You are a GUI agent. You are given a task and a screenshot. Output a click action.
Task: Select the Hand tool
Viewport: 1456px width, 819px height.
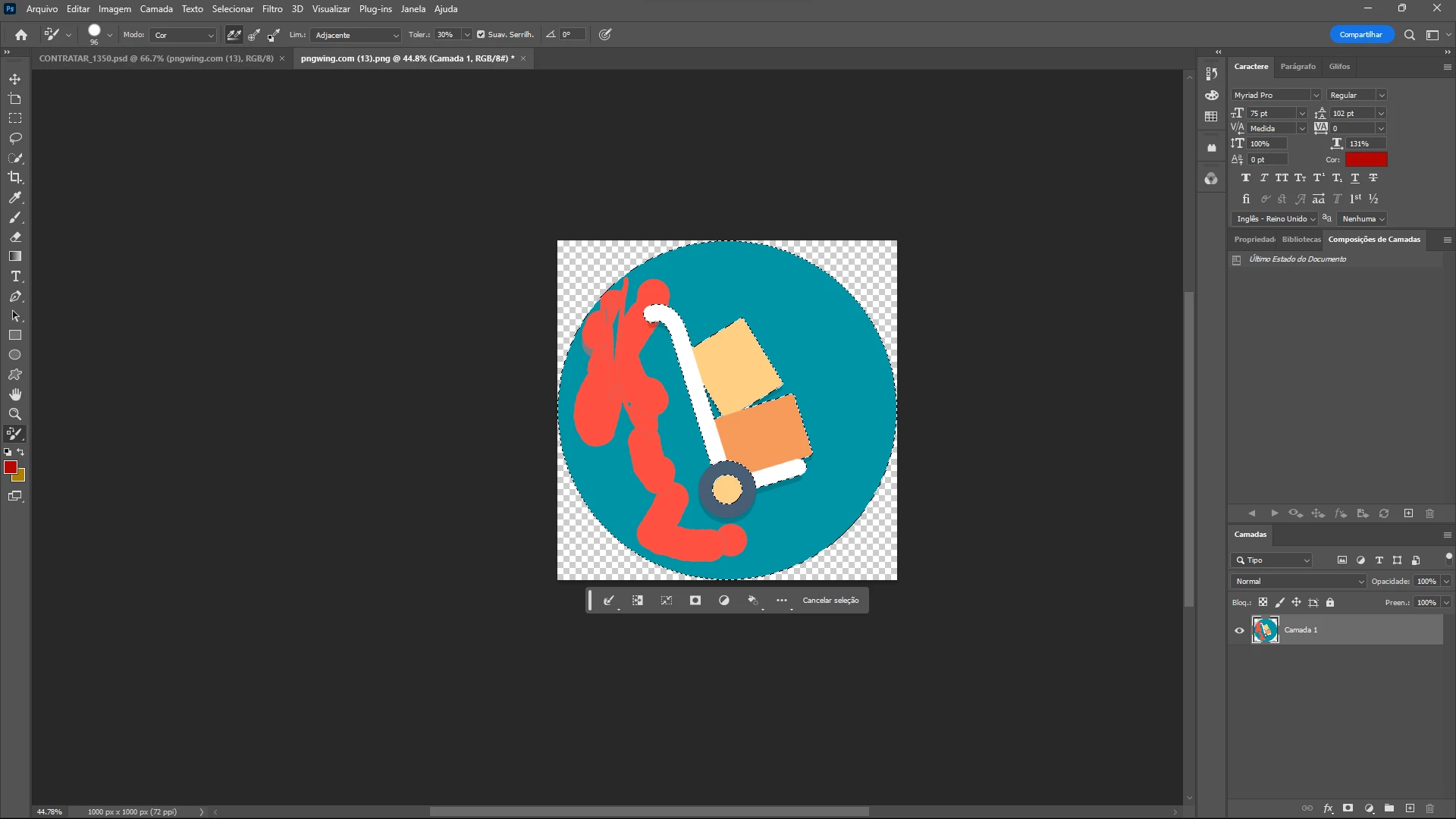pyautogui.click(x=15, y=394)
